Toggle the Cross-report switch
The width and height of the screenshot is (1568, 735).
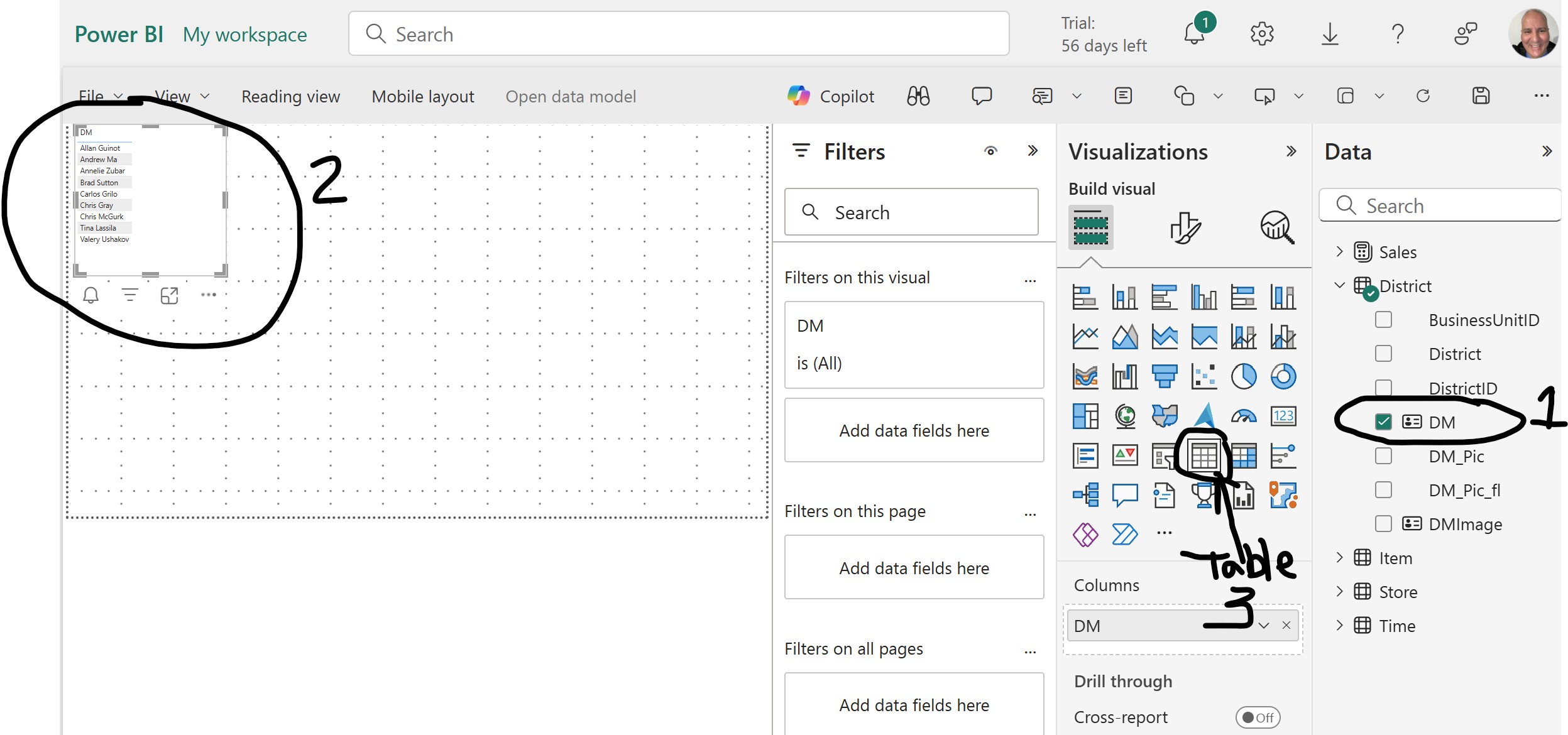(x=1258, y=717)
